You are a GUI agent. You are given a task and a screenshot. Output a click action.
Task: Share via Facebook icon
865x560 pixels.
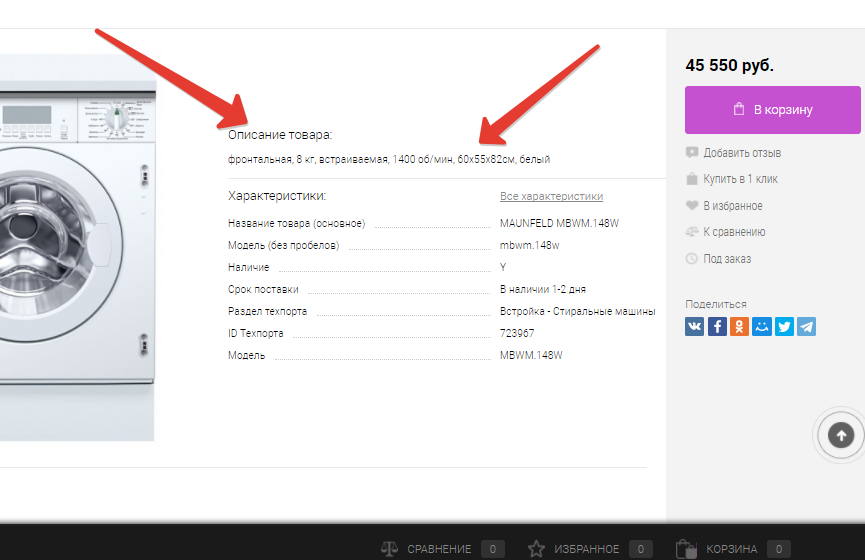pyautogui.click(x=717, y=327)
